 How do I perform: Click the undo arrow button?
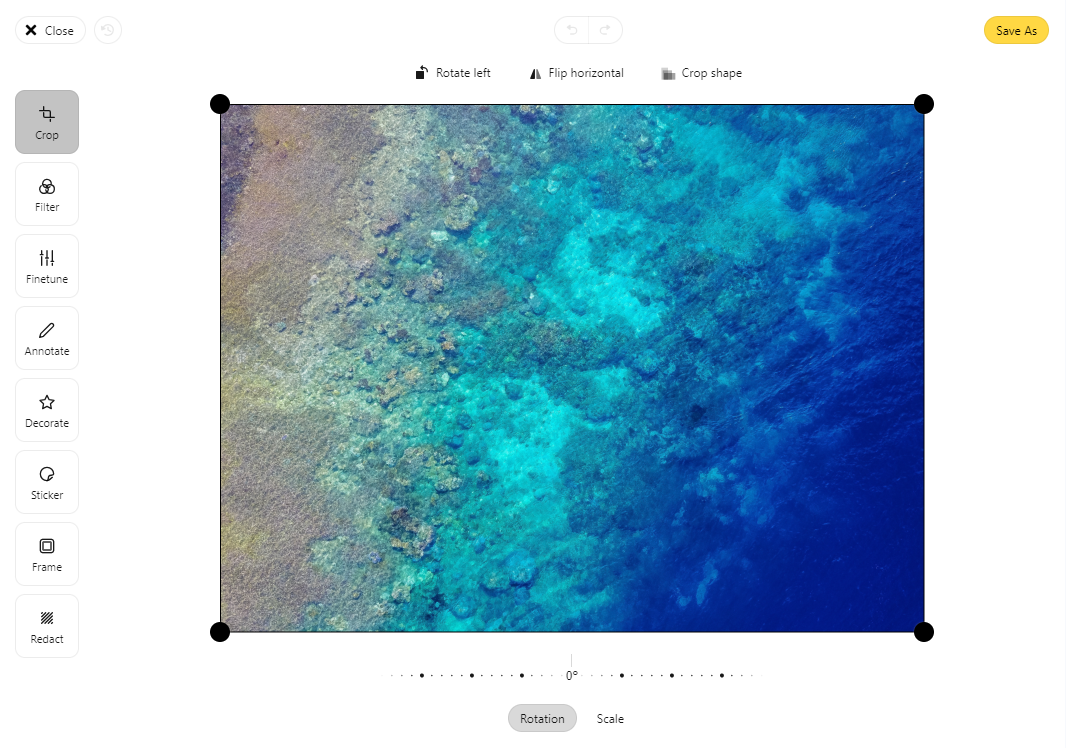[x=572, y=30]
